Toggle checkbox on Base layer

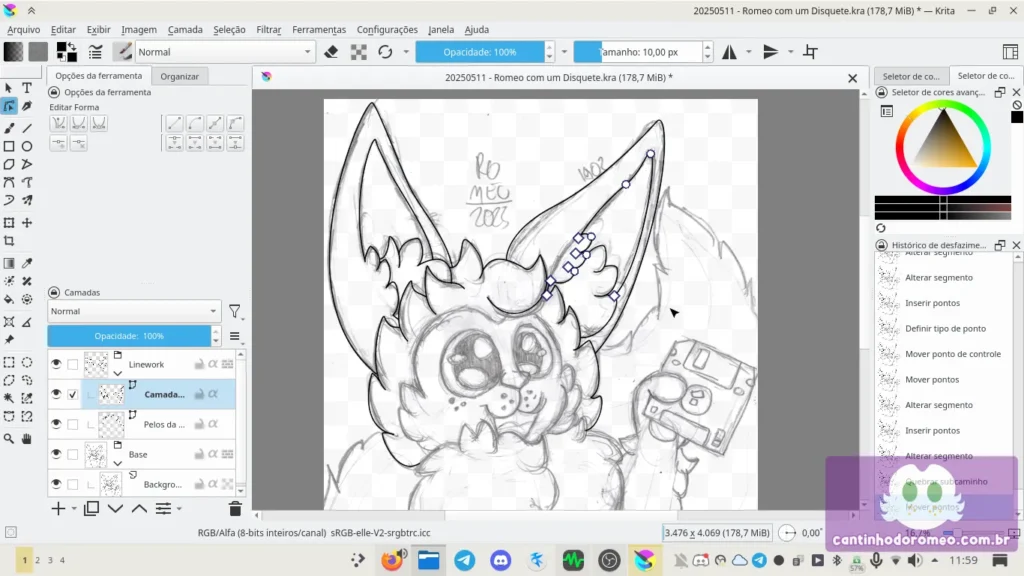72,455
